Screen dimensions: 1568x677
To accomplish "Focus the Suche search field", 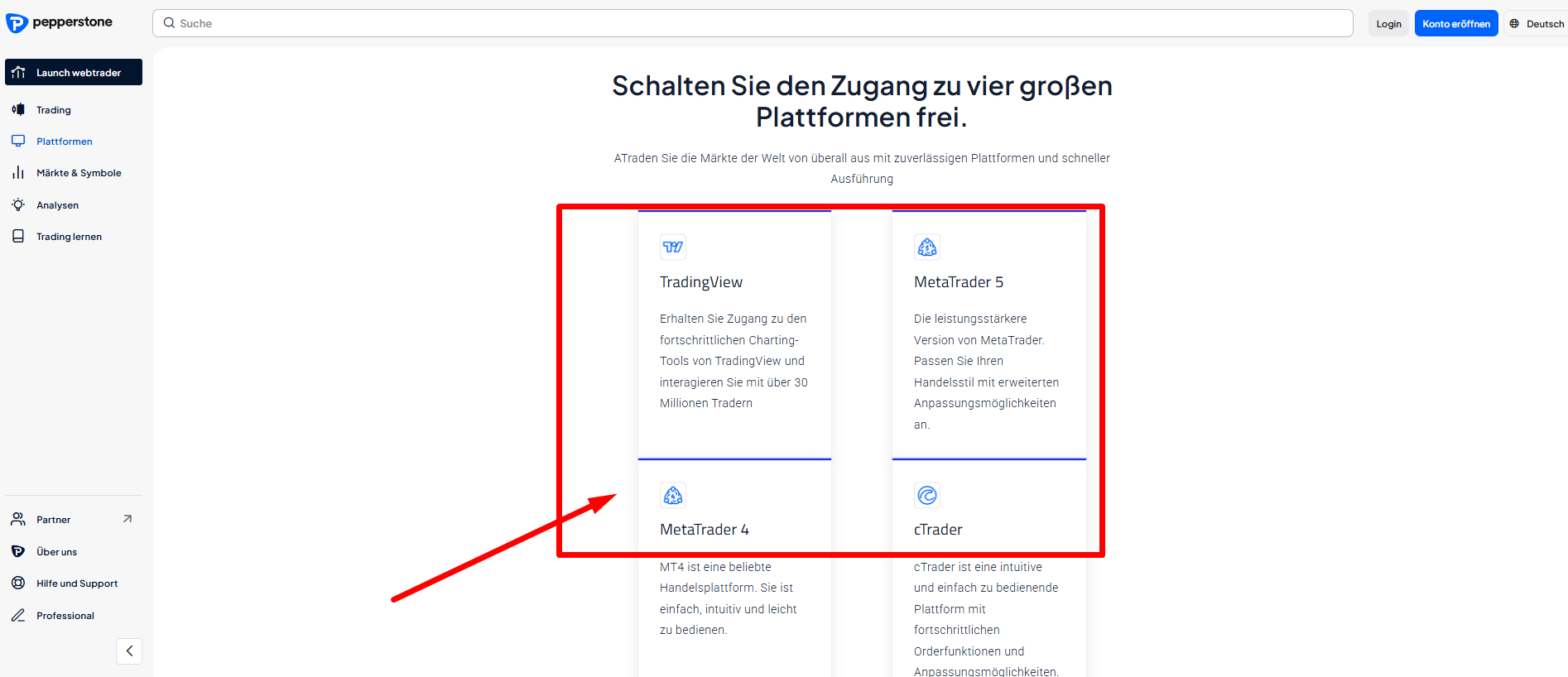I will [753, 23].
